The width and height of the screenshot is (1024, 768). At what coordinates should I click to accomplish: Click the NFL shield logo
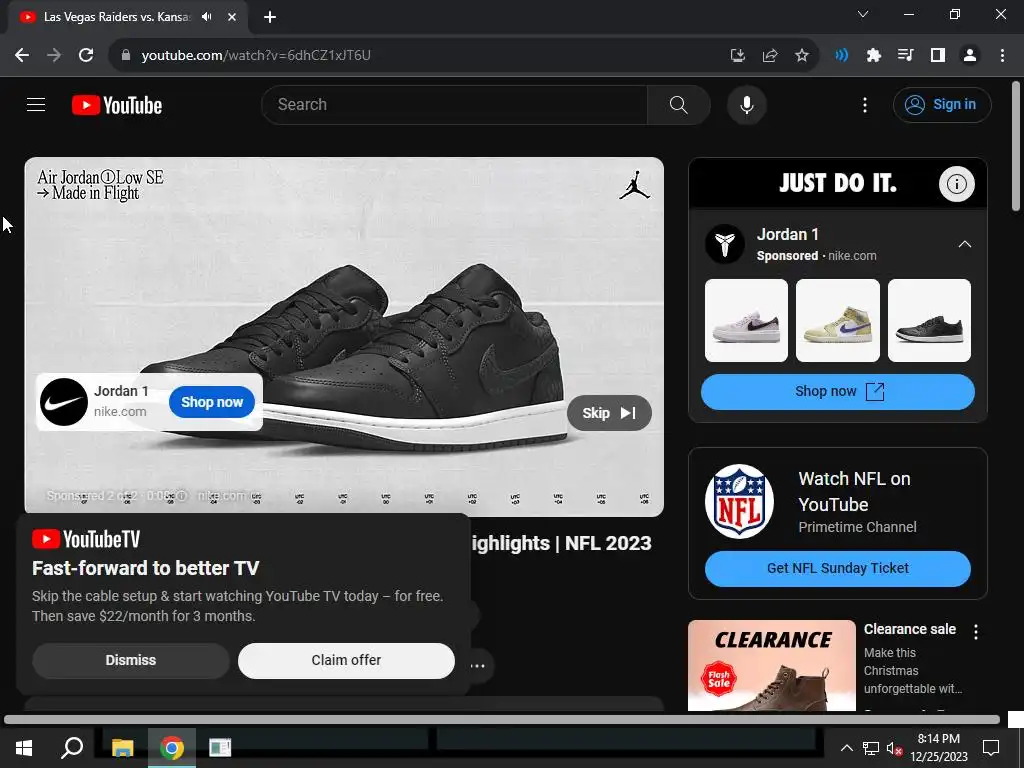(x=739, y=501)
